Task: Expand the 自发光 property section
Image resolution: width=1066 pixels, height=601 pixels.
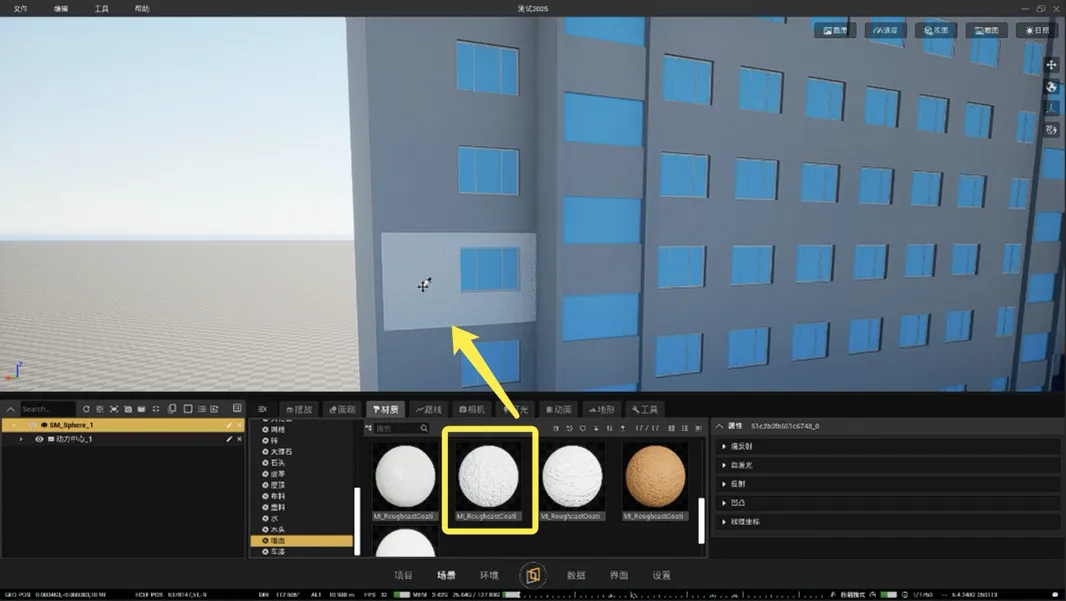Action: click(888, 466)
